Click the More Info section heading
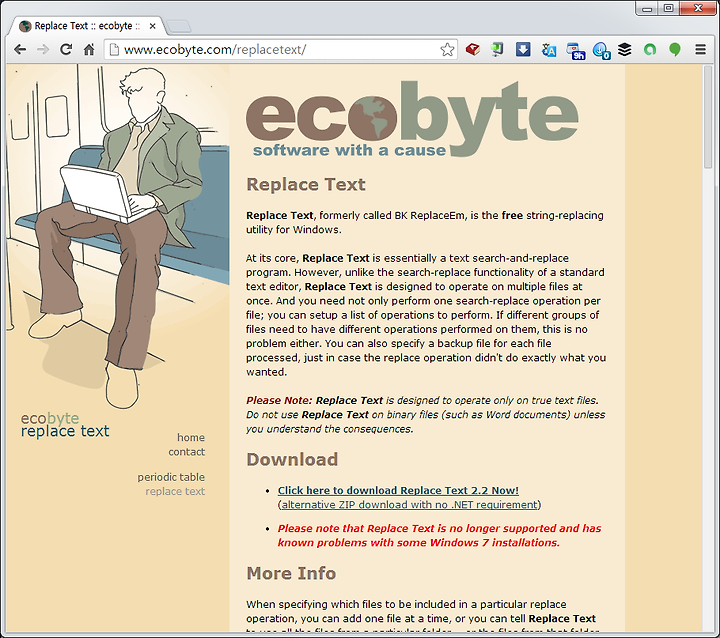Image resolution: width=720 pixels, height=638 pixels. tap(291, 573)
